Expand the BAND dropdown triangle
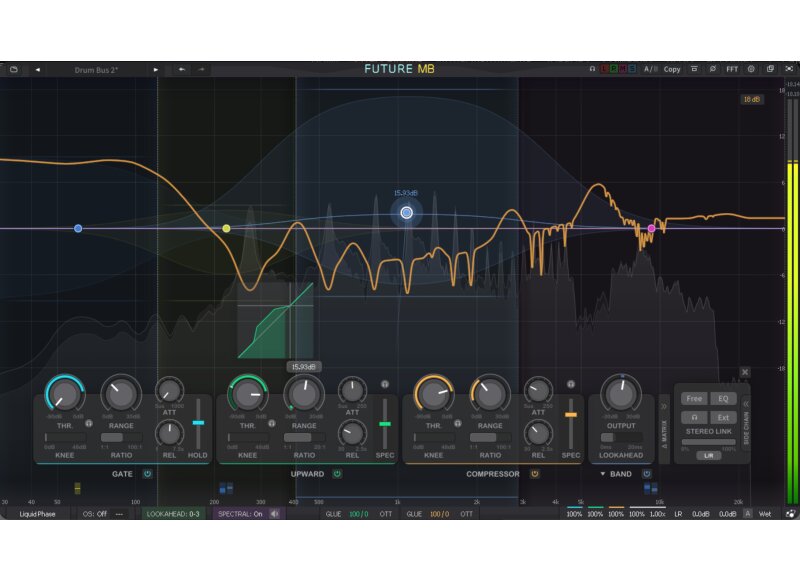Screen dimensions: 800x580 point(603,474)
